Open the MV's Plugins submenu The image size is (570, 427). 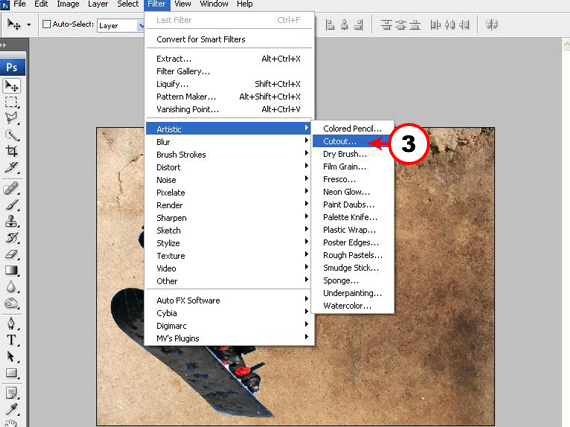click(228, 338)
